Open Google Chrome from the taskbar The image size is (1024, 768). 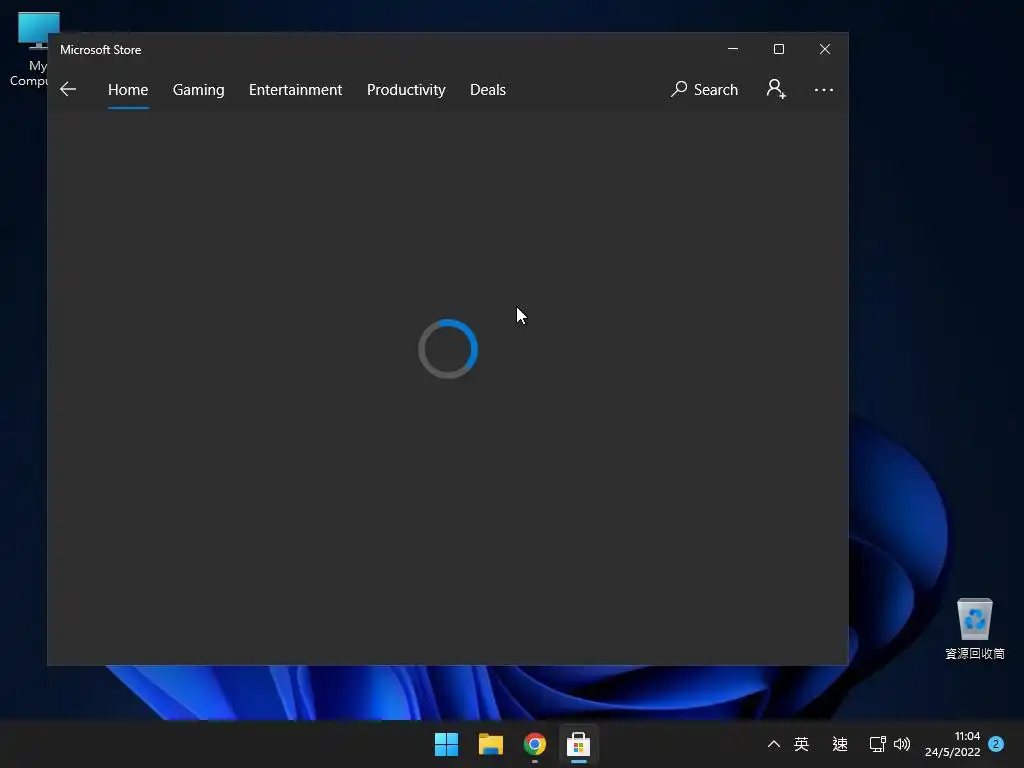[535, 744]
